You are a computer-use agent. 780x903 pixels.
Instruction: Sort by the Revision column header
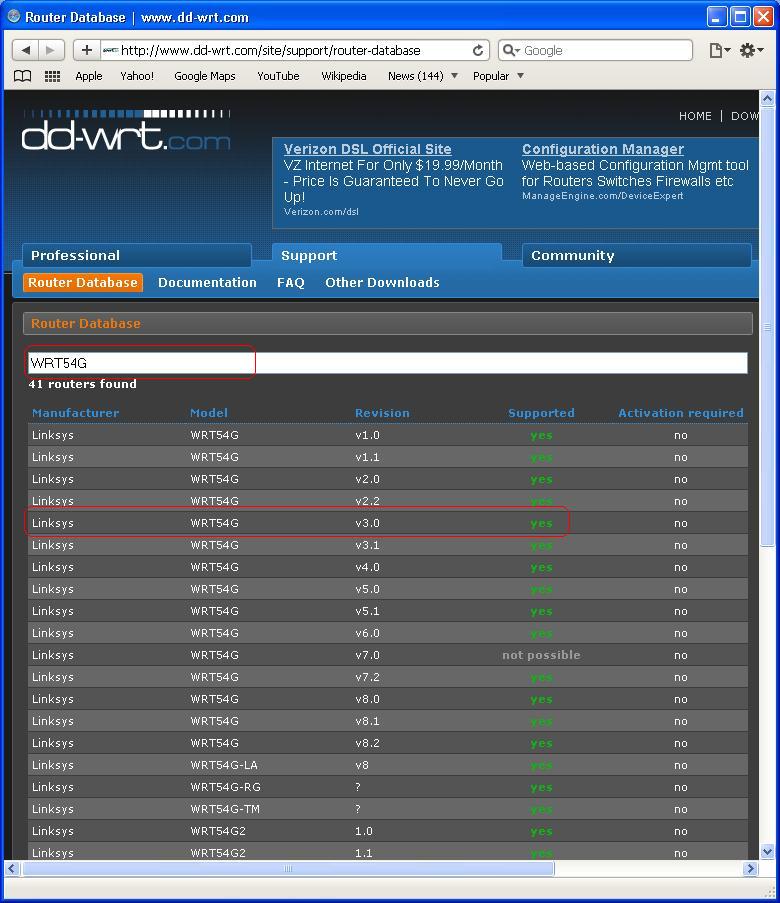pyautogui.click(x=382, y=413)
